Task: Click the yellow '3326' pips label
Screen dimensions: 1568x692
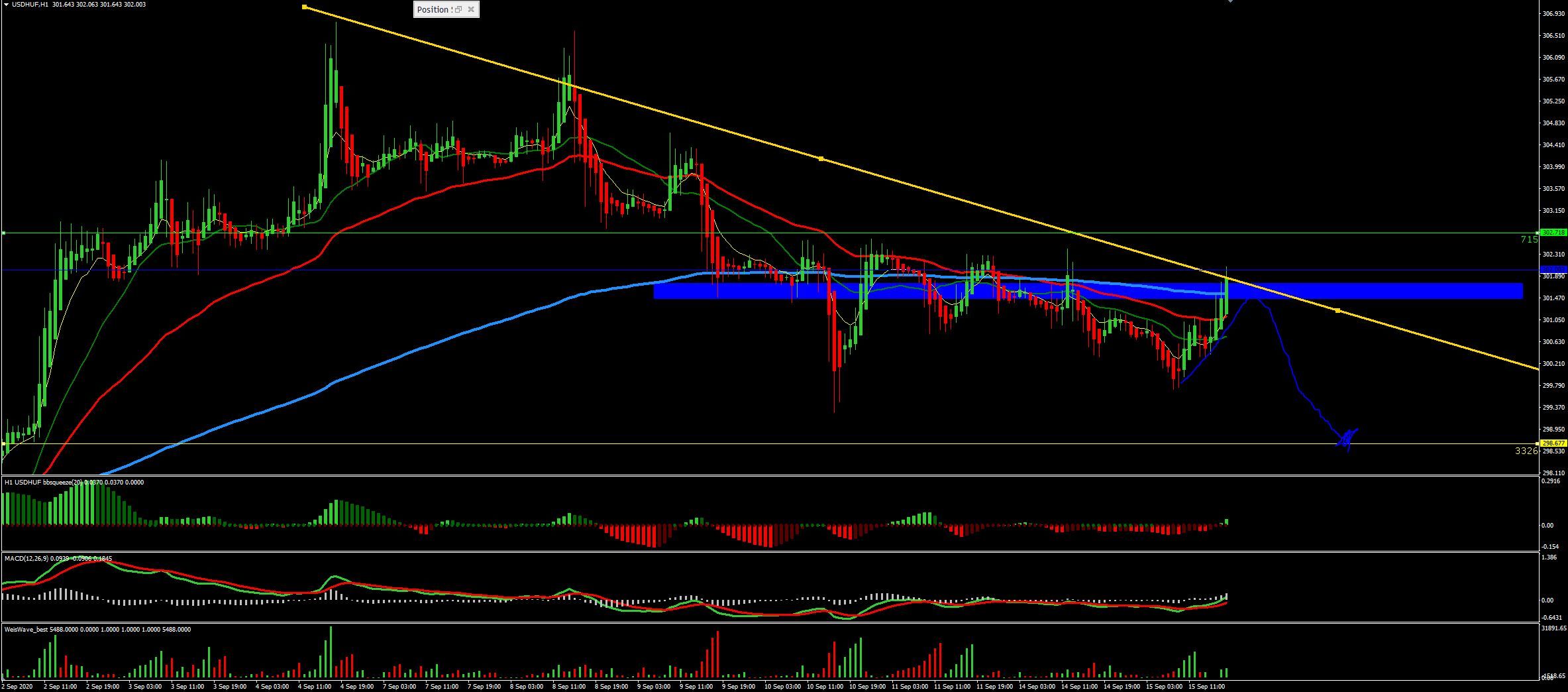Action: (x=1526, y=451)
